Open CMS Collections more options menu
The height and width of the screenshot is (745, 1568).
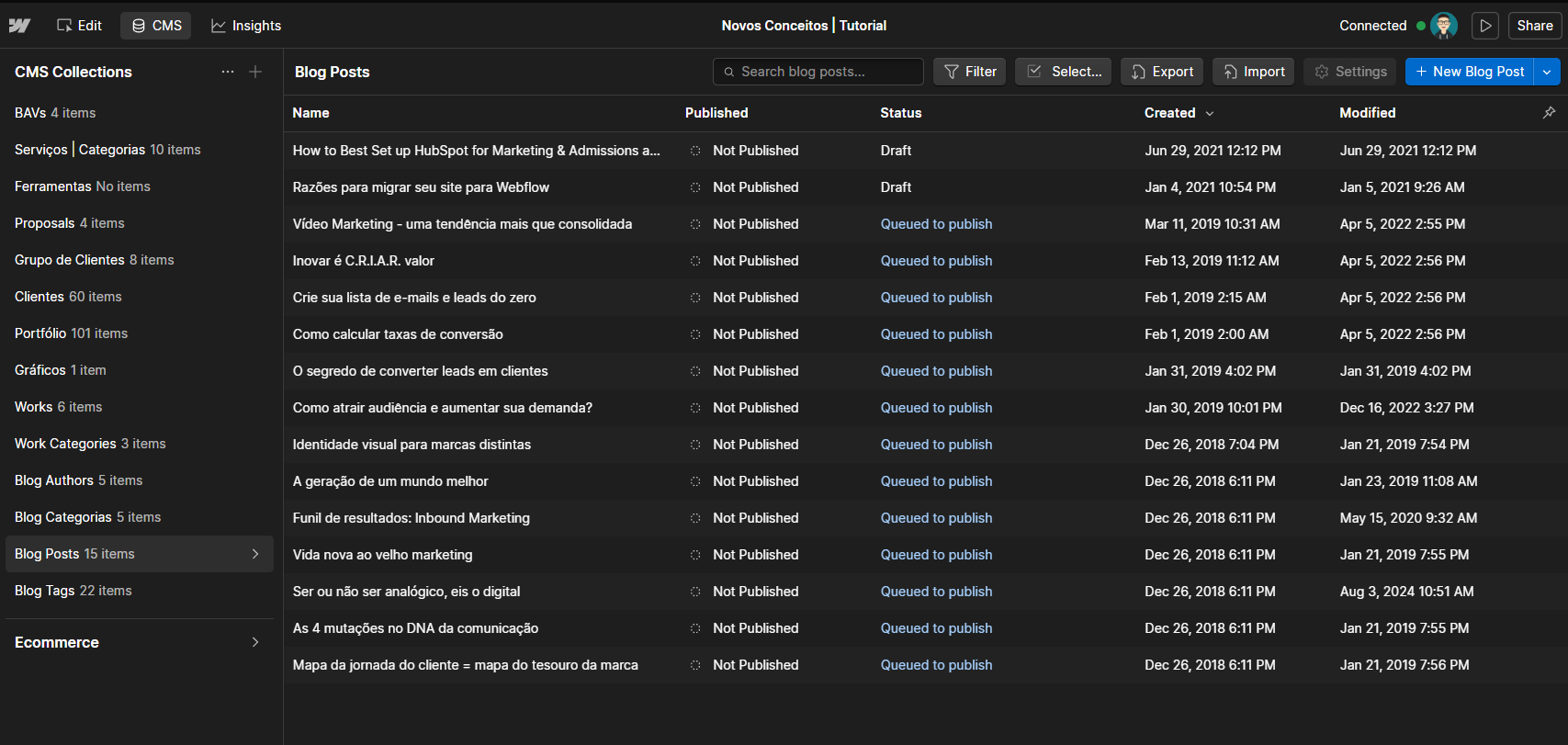coord(228,72)
